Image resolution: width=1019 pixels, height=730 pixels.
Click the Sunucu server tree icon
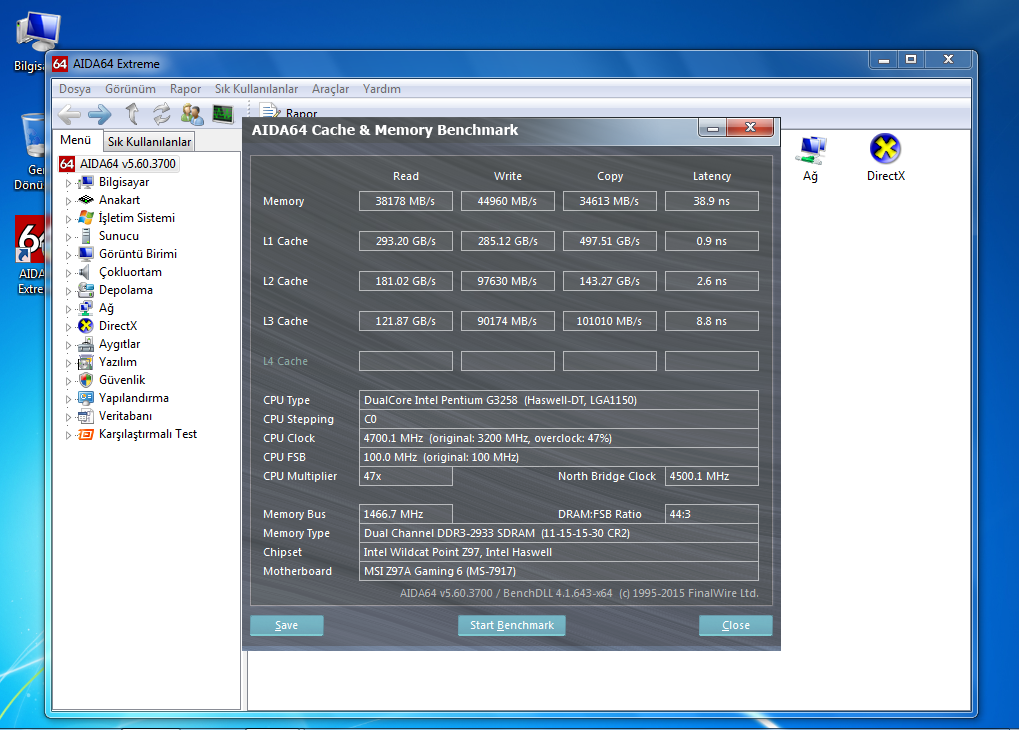(x=86, y=236)
